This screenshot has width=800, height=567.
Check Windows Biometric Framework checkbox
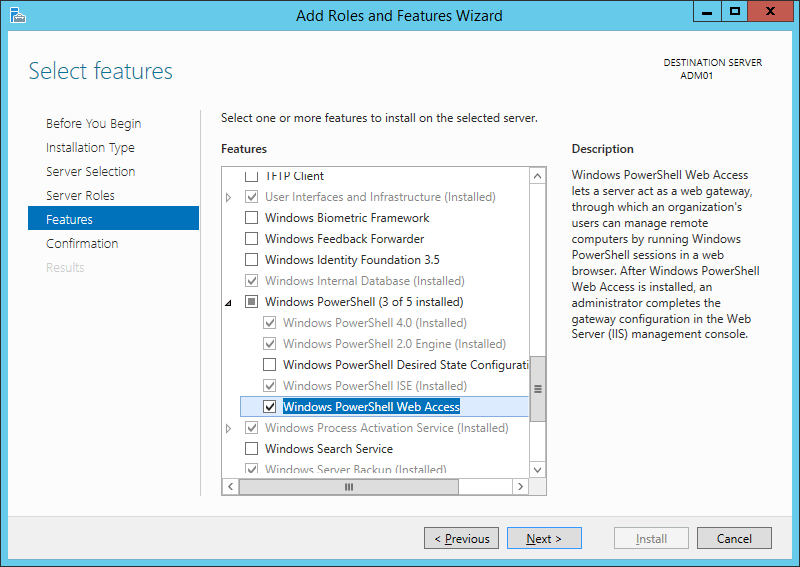point(252,218)
